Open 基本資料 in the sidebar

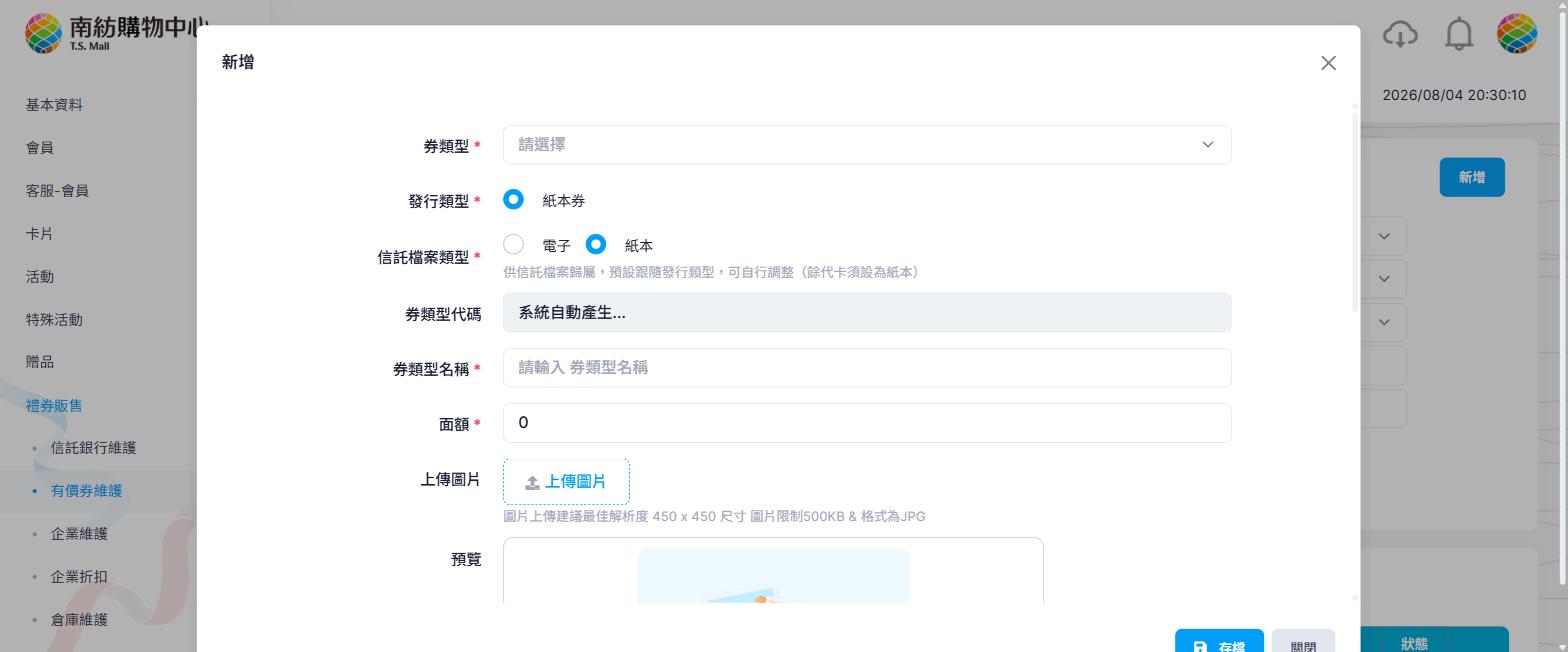54,105
